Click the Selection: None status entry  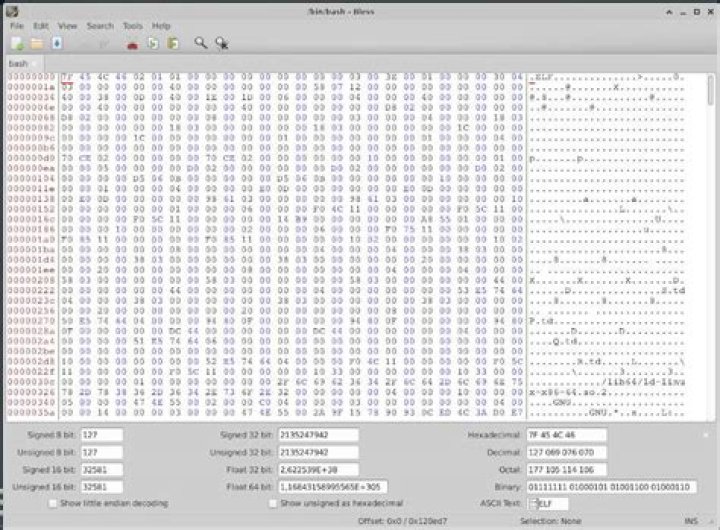[x=551, y=521]
